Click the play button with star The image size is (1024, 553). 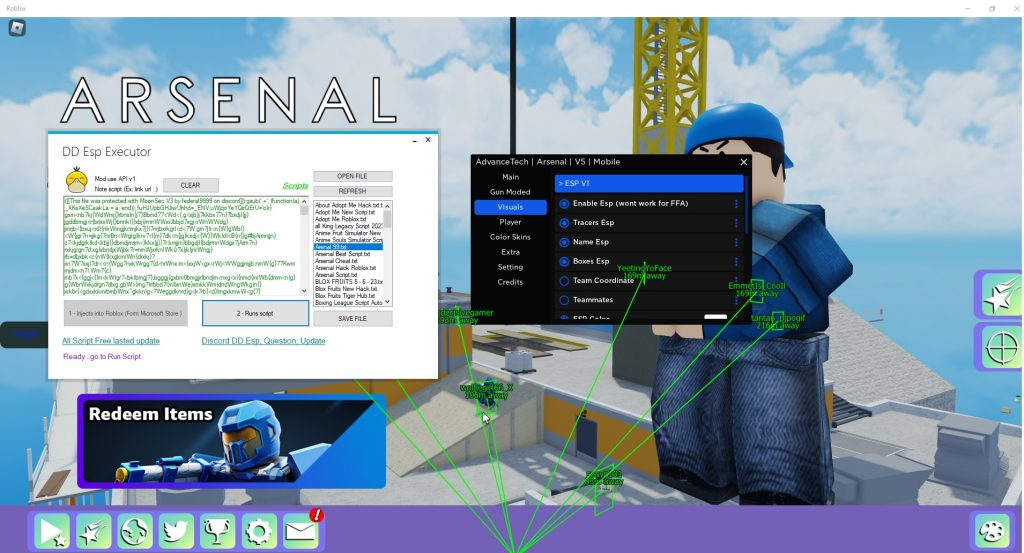tap(52, 531)
